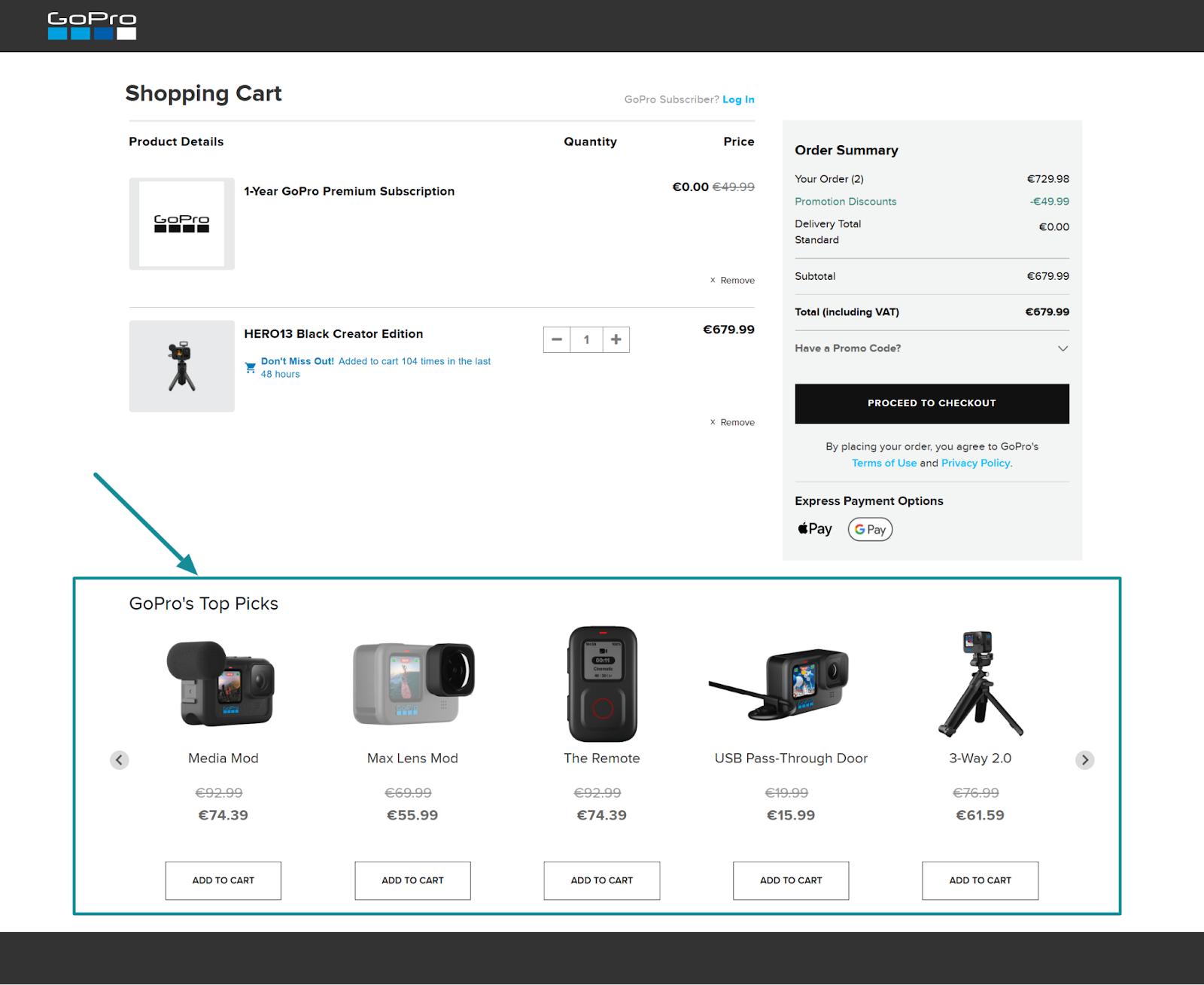
Task: Decrease HERO13 quantity with minus button
Action: pos(557,339)
